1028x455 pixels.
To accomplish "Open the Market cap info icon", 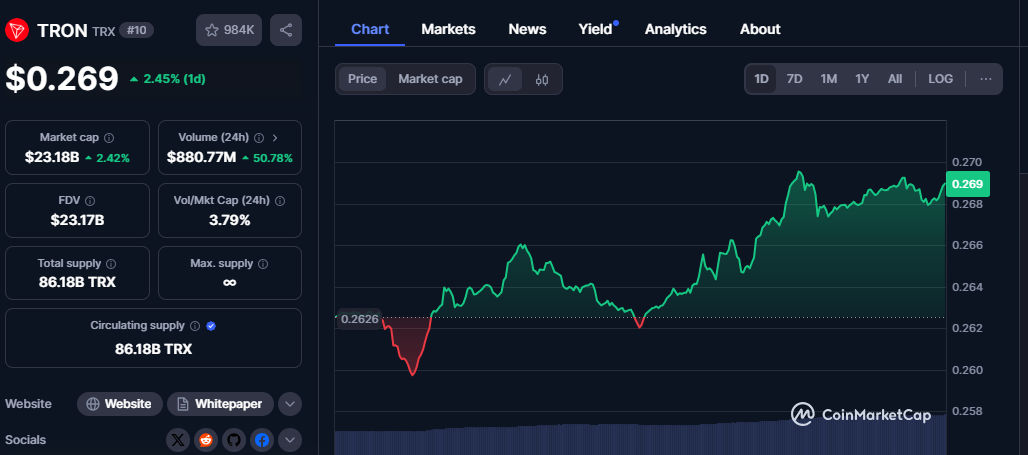I will click(109, 138).
